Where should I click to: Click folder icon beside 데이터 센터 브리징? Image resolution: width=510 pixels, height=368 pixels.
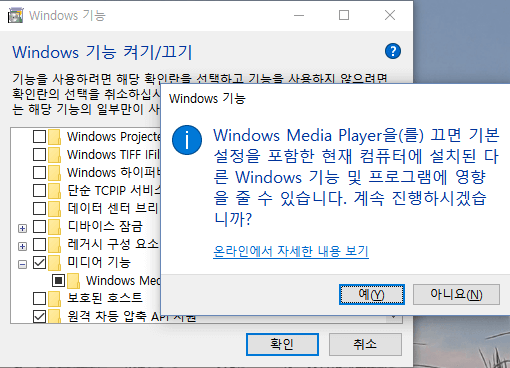(54, 209)
